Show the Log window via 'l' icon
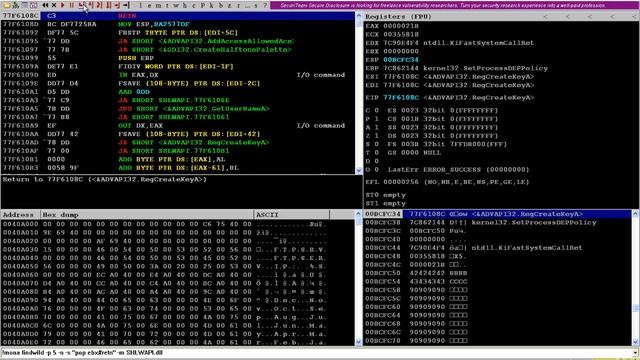Viewport: 640px width, 360px height. 140,5
